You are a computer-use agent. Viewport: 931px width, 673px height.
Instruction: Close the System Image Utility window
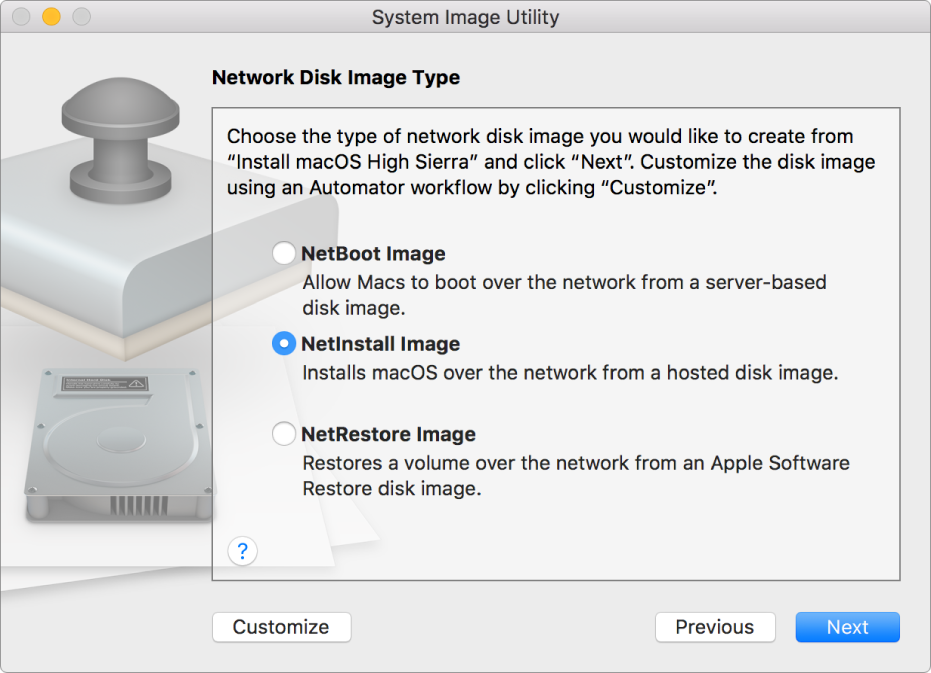click(x=21, y=17)
